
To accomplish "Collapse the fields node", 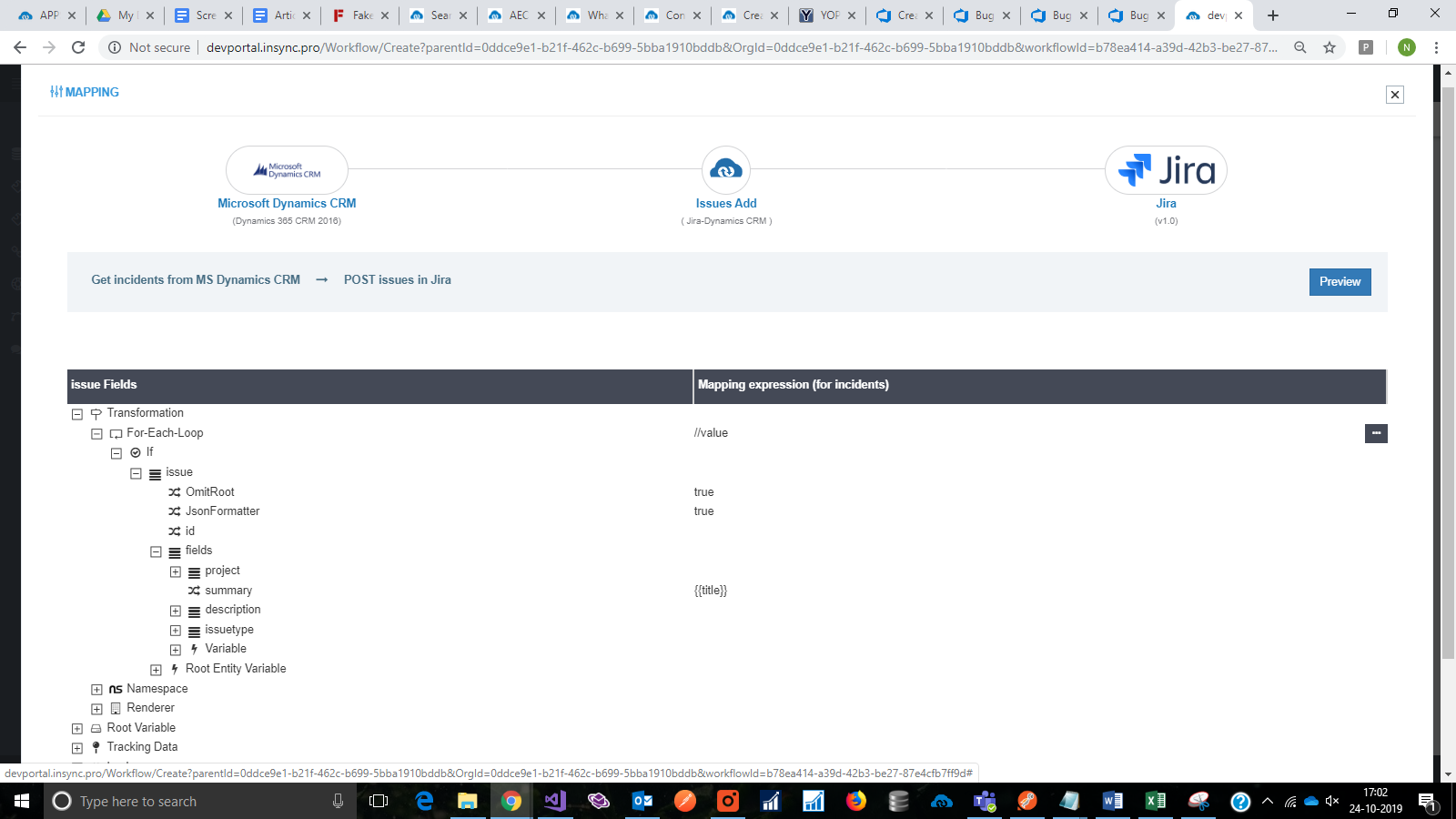I will 156,551.
